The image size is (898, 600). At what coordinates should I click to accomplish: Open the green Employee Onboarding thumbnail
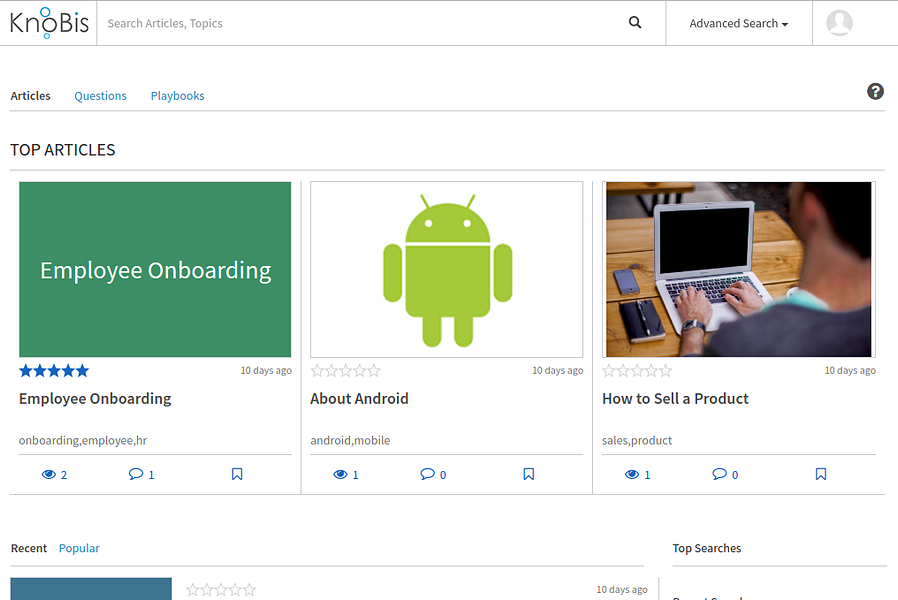point(155,270)
